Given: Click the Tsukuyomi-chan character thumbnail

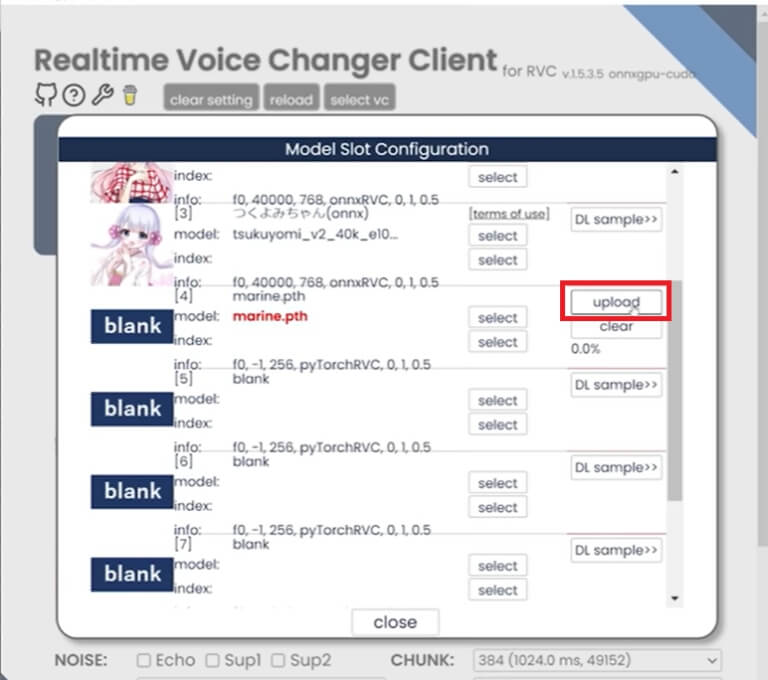Looking at the screenshot, I should [132, 245].
